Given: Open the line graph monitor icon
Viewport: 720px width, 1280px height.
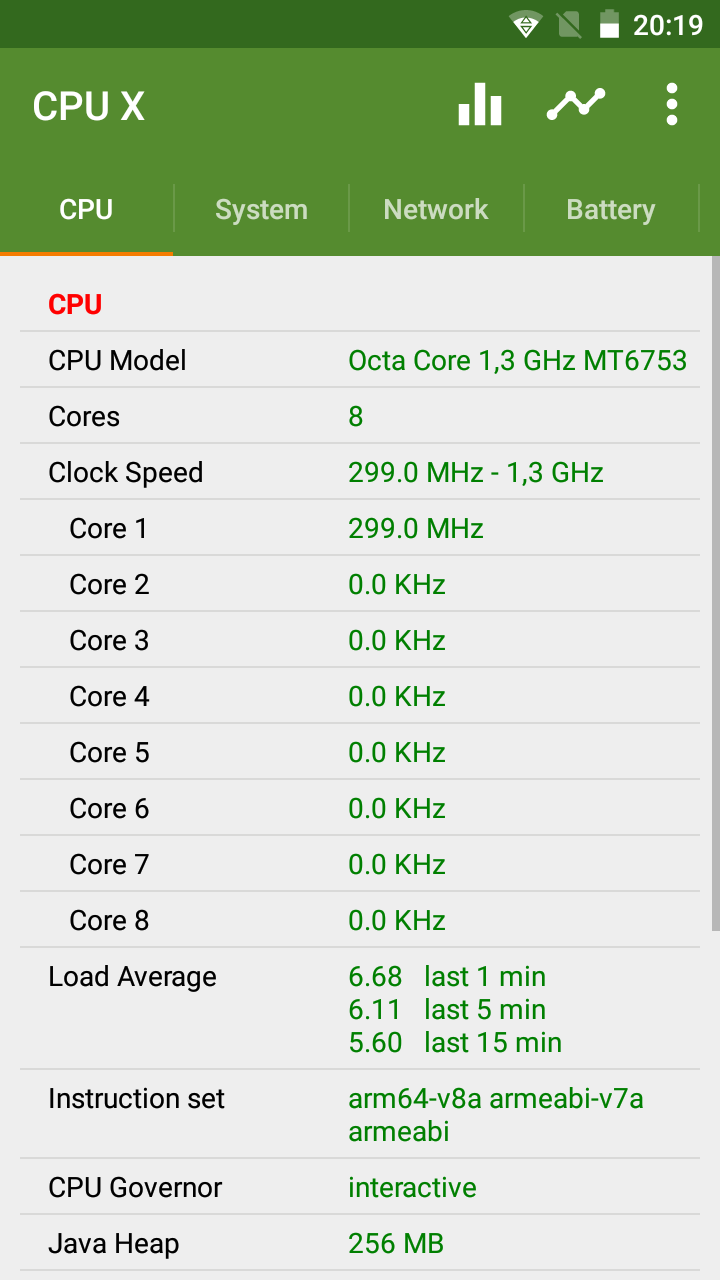Looking at the screenshot, I should click(x=576, y=105).
